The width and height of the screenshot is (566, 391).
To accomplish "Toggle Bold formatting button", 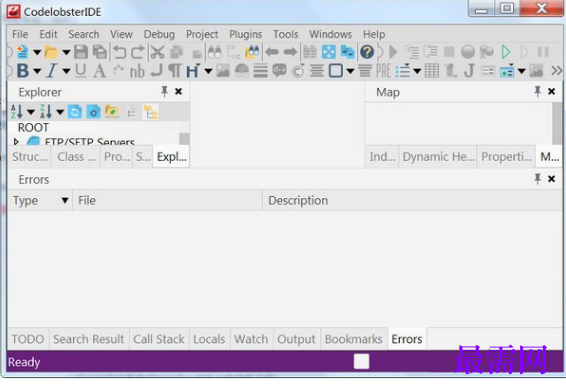I will click(x=23, y=71).
